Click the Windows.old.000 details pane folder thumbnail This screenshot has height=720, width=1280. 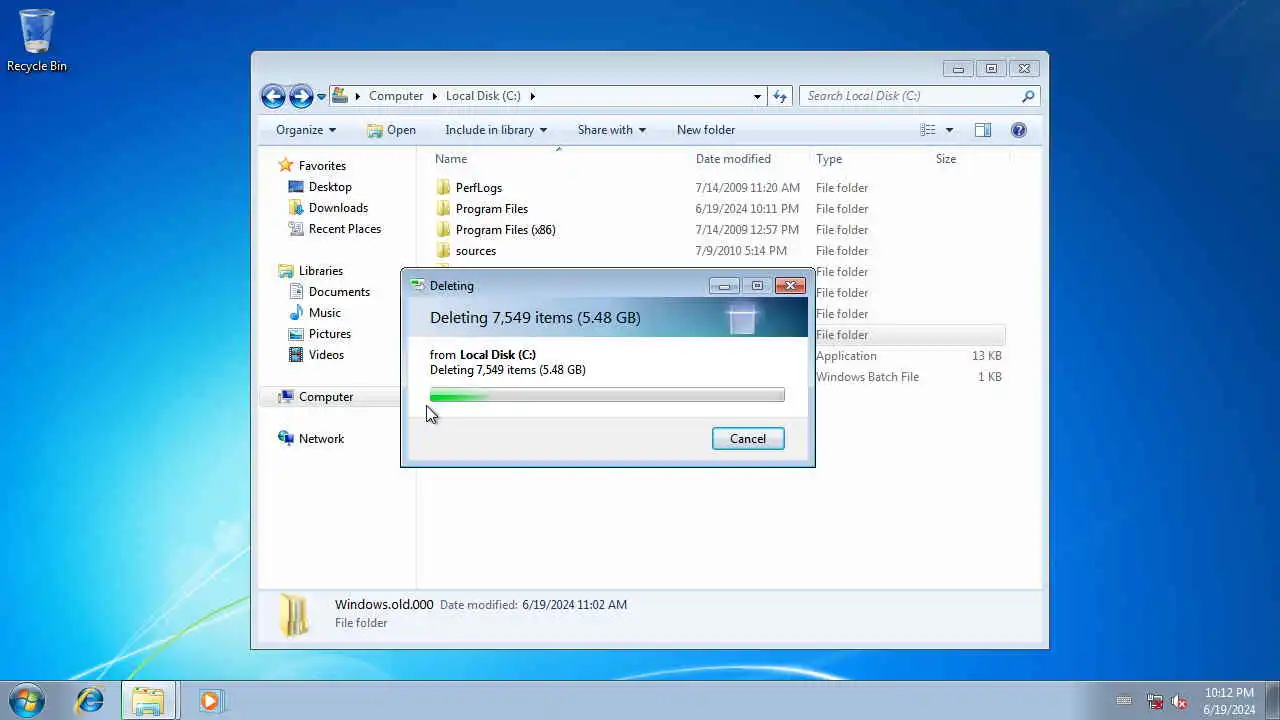point(294,614)
